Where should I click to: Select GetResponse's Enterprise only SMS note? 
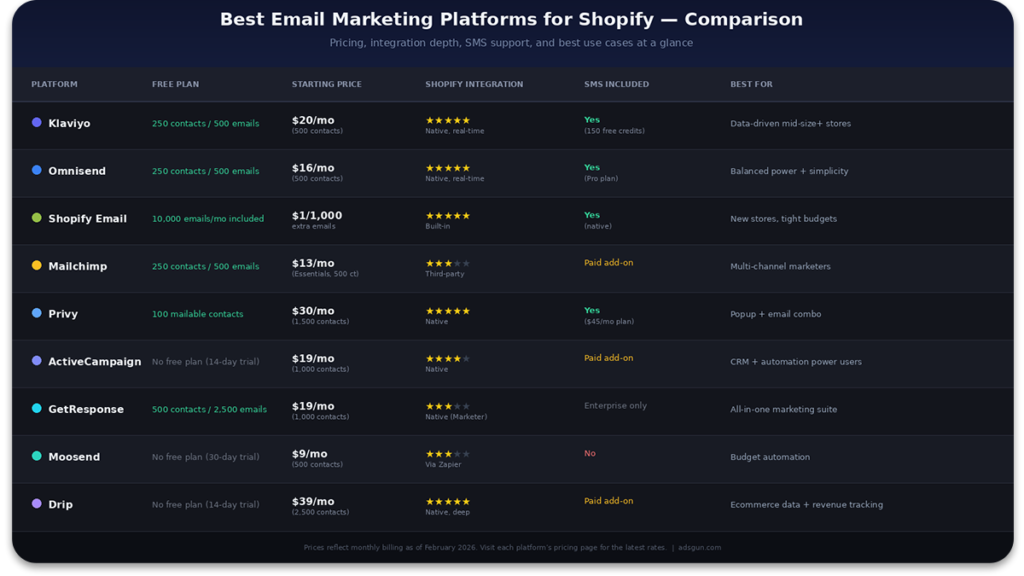614,405
